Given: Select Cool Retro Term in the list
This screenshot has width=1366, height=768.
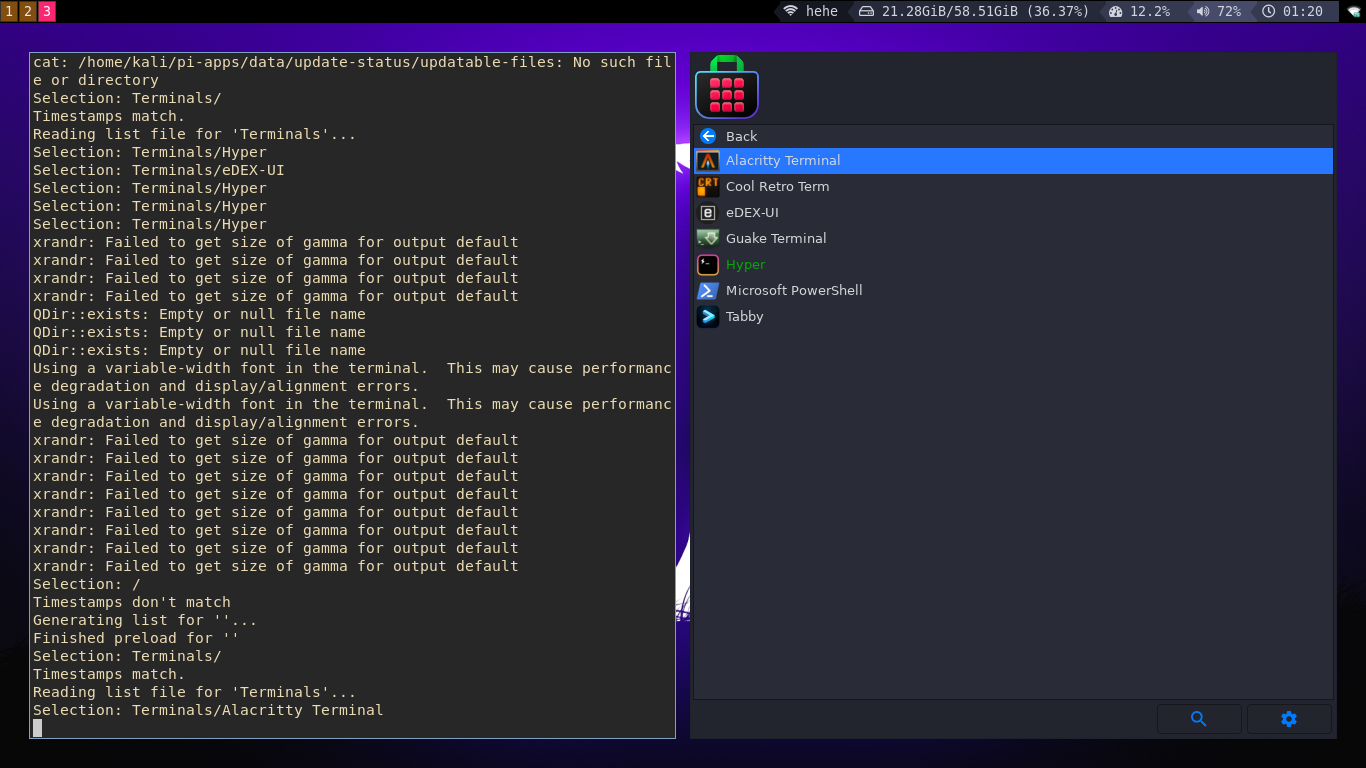Looking at the screenshot, I should coord(777,187).
